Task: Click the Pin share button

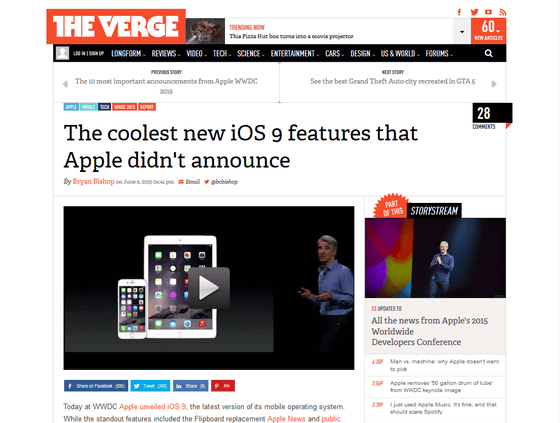Action: coord(223,386)
